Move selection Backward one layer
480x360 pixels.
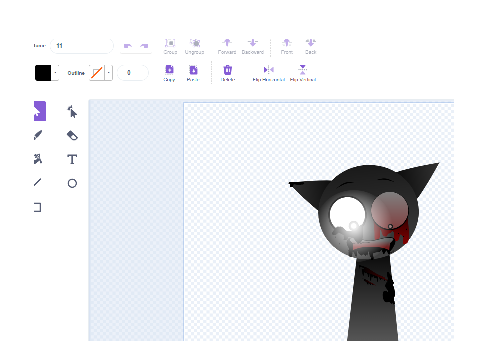(x=253, y=47)
